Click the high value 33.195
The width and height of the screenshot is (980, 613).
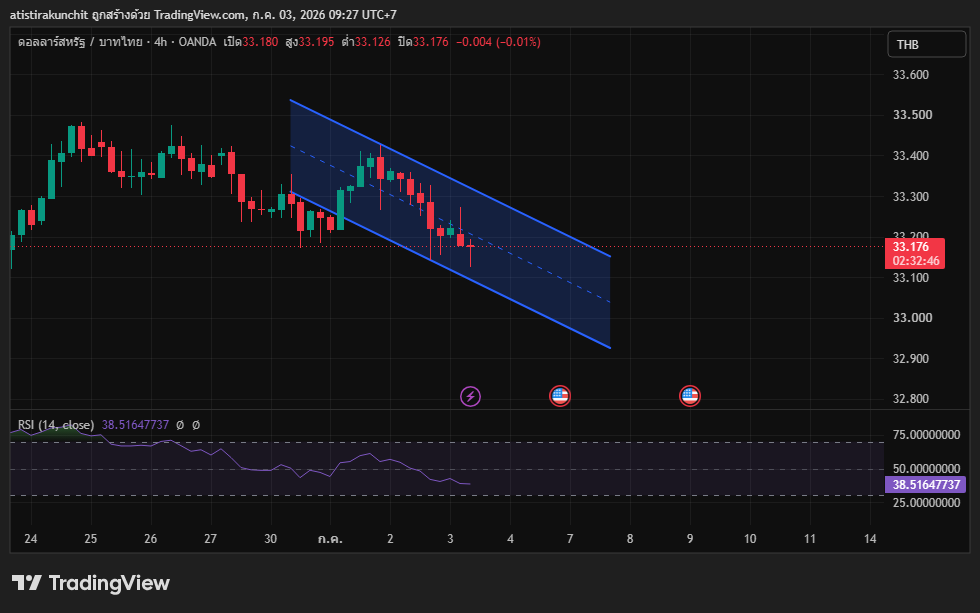316,42
